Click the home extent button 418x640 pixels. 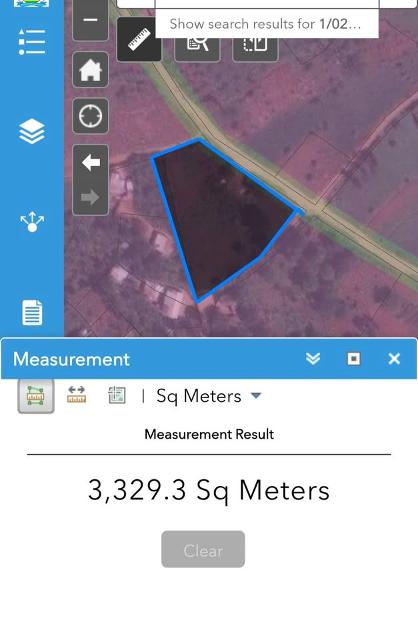tap(91, 70)
